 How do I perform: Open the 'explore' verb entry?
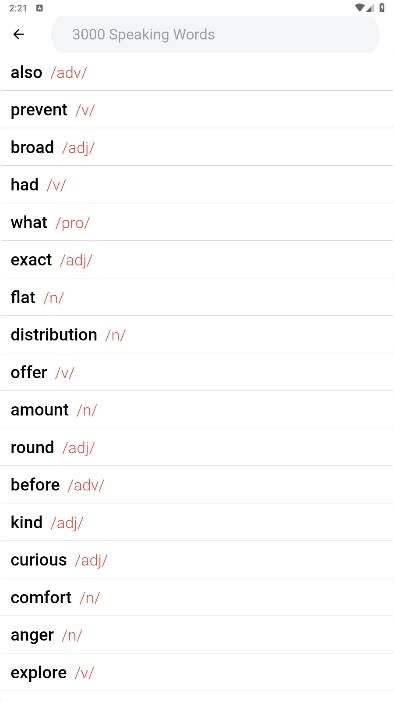point(197,672)
